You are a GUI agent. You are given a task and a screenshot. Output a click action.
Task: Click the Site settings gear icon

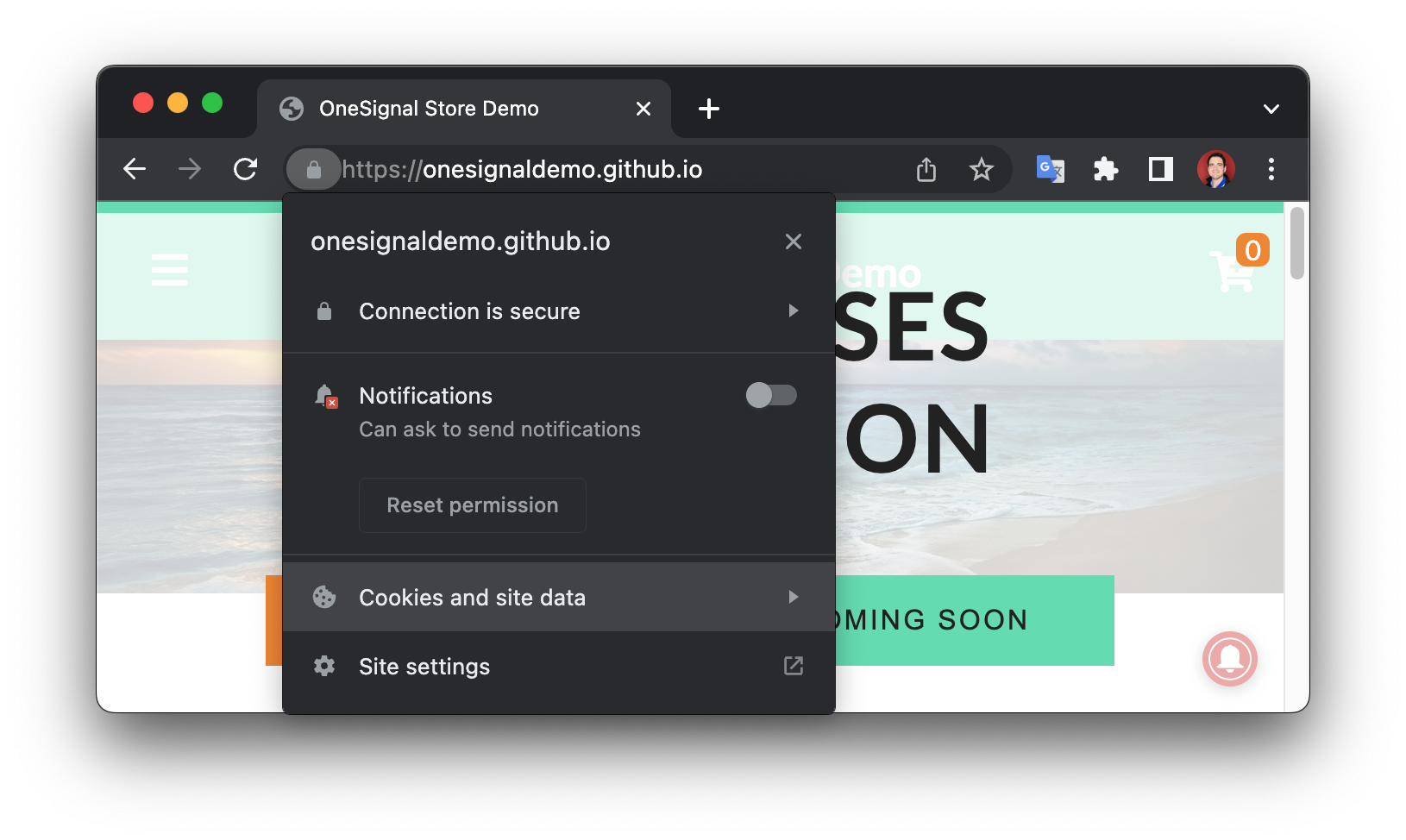pyautogui.click(x=324, y=666)
